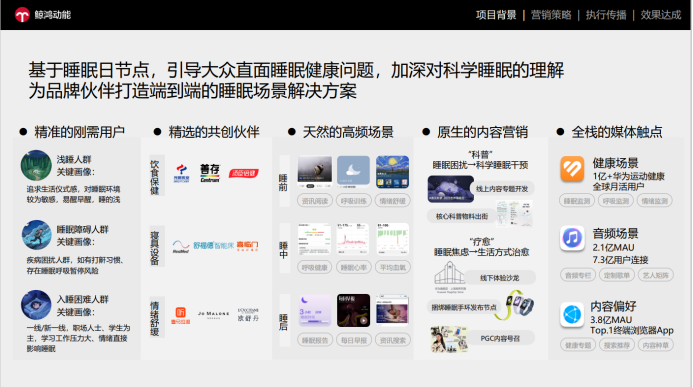Click the ResMed wave logo
Screen dimensions: 693x388
pyautogui.click(x=181, y=247)
